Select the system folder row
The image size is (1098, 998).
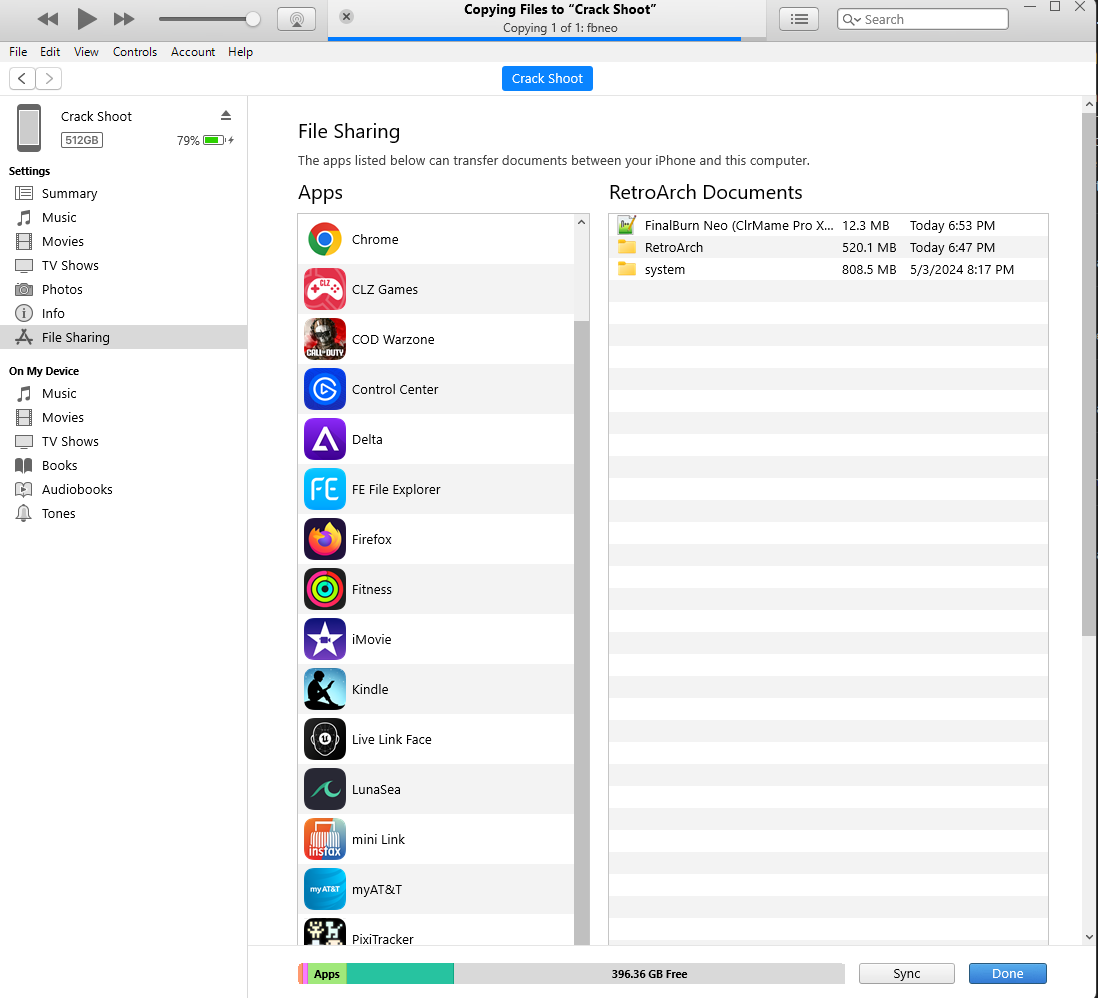click(x=828, y=270)
